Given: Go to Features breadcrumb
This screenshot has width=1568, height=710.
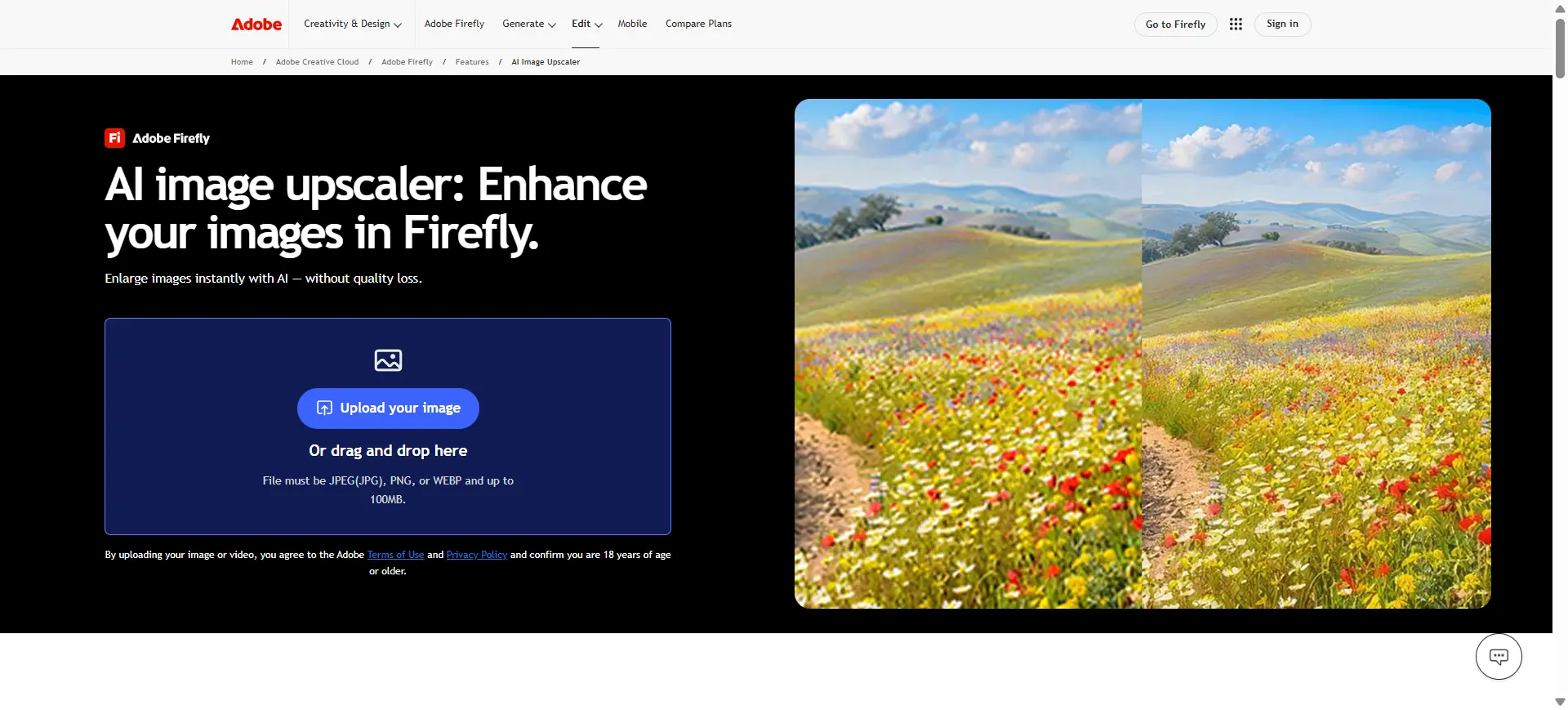Looking at the screenshot, I should 472,62.
